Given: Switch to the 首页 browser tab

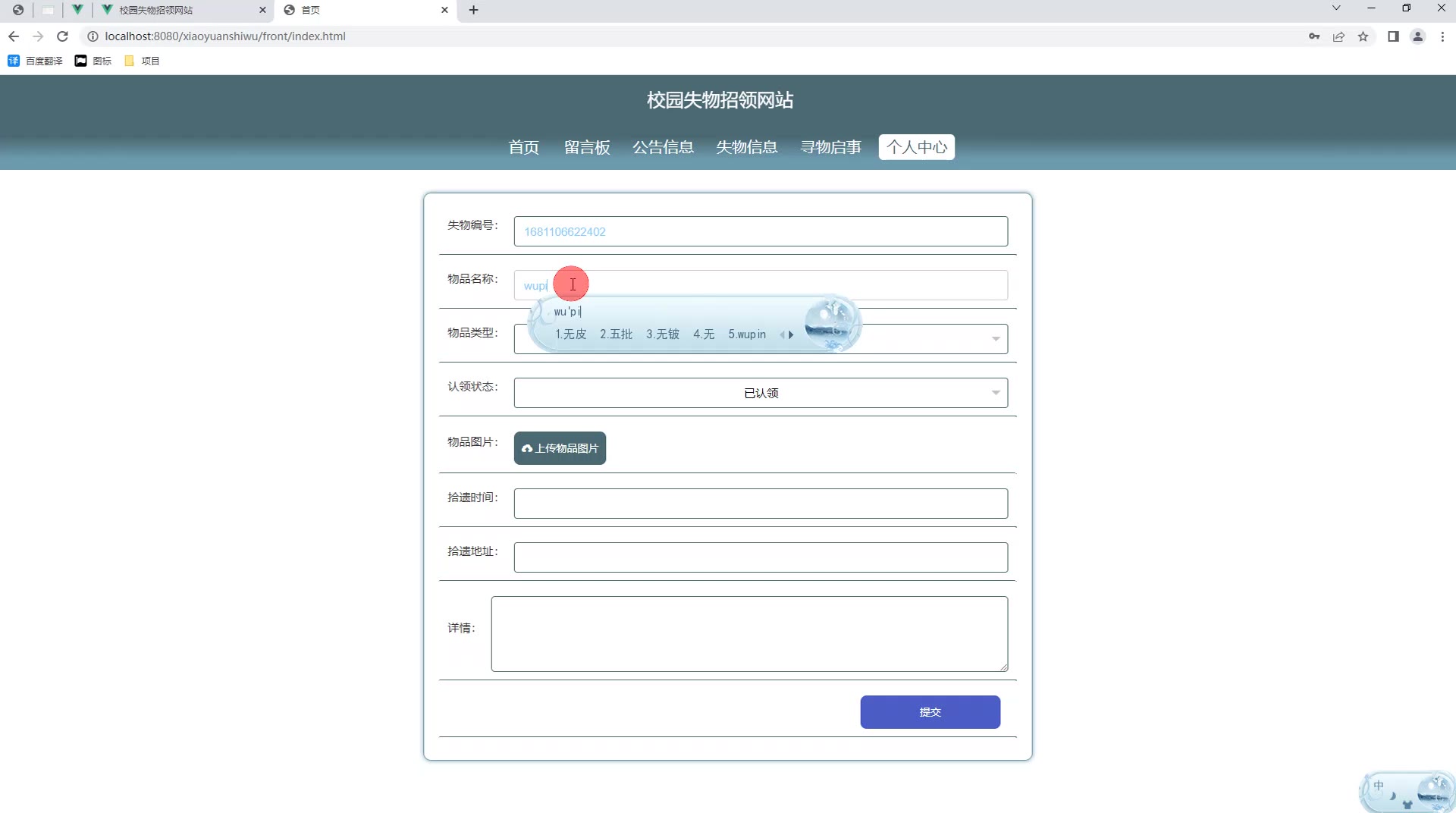Looking at the screenshot, I should click(366, 10).
